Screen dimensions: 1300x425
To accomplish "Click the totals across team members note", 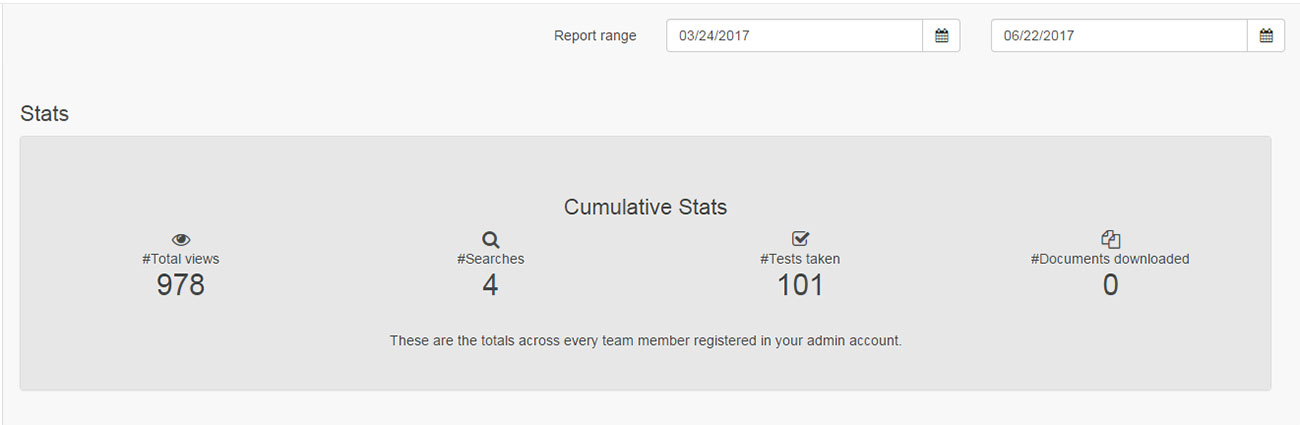I will coord(645,341).
